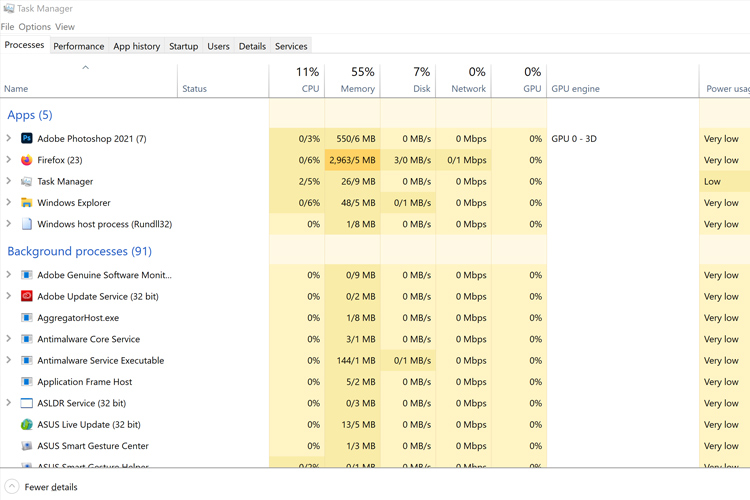The width and height of the screenshot is (750, 500).
Task: Expand the ASLDR Service (32 bit) group
Action: point(9,402)
